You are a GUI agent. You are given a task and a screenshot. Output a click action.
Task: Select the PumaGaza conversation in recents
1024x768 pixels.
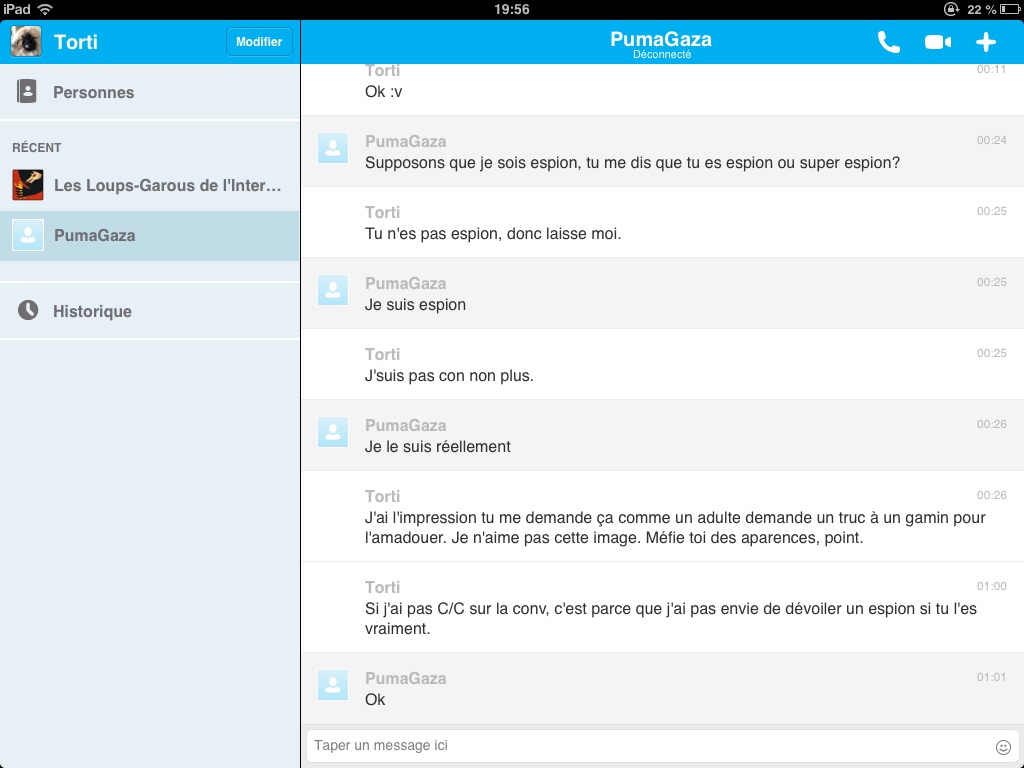[x=95, y=236]
